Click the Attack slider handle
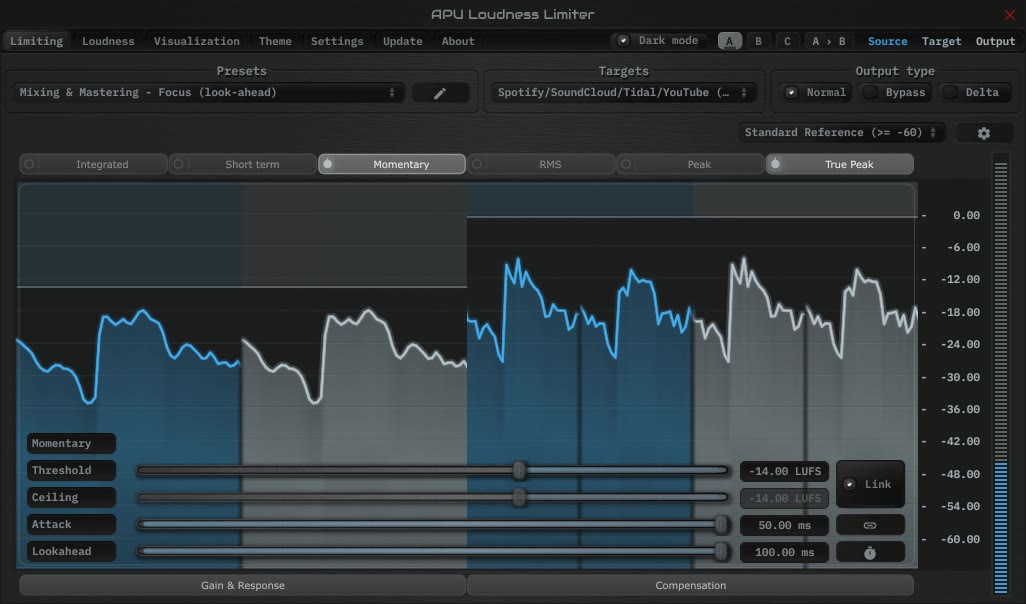Viewport: 1026px width, 604px height. (720, 524)
